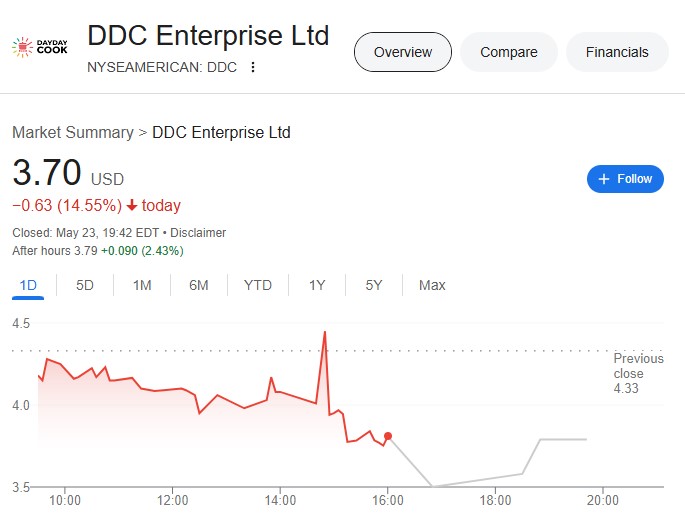Image resolution: width=685 pixels, height=516 pixels.
Task: Click the red down arrow beside today
Action: tap(132, 205)
